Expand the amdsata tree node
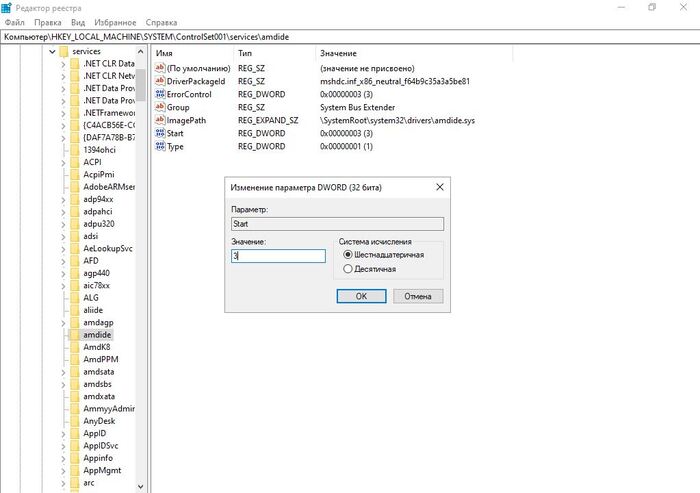 [63, 372]
